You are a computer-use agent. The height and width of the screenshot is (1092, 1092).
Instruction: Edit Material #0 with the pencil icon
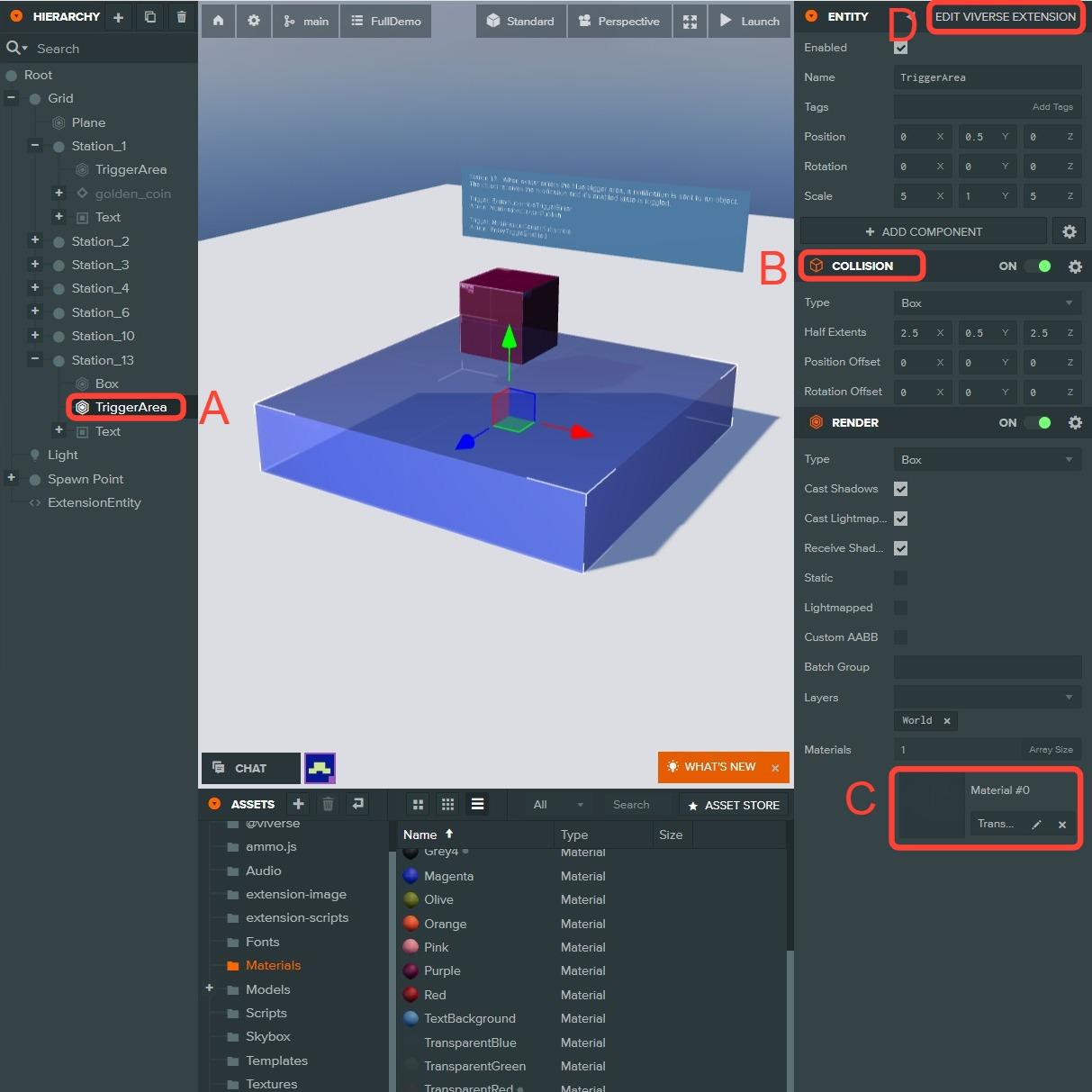[1036, 824]
